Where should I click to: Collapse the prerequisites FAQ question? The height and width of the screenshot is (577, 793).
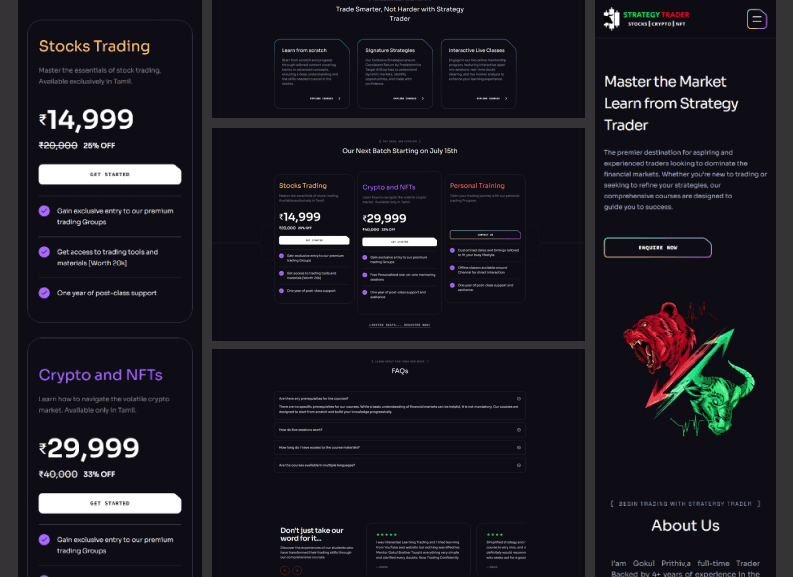519,398
